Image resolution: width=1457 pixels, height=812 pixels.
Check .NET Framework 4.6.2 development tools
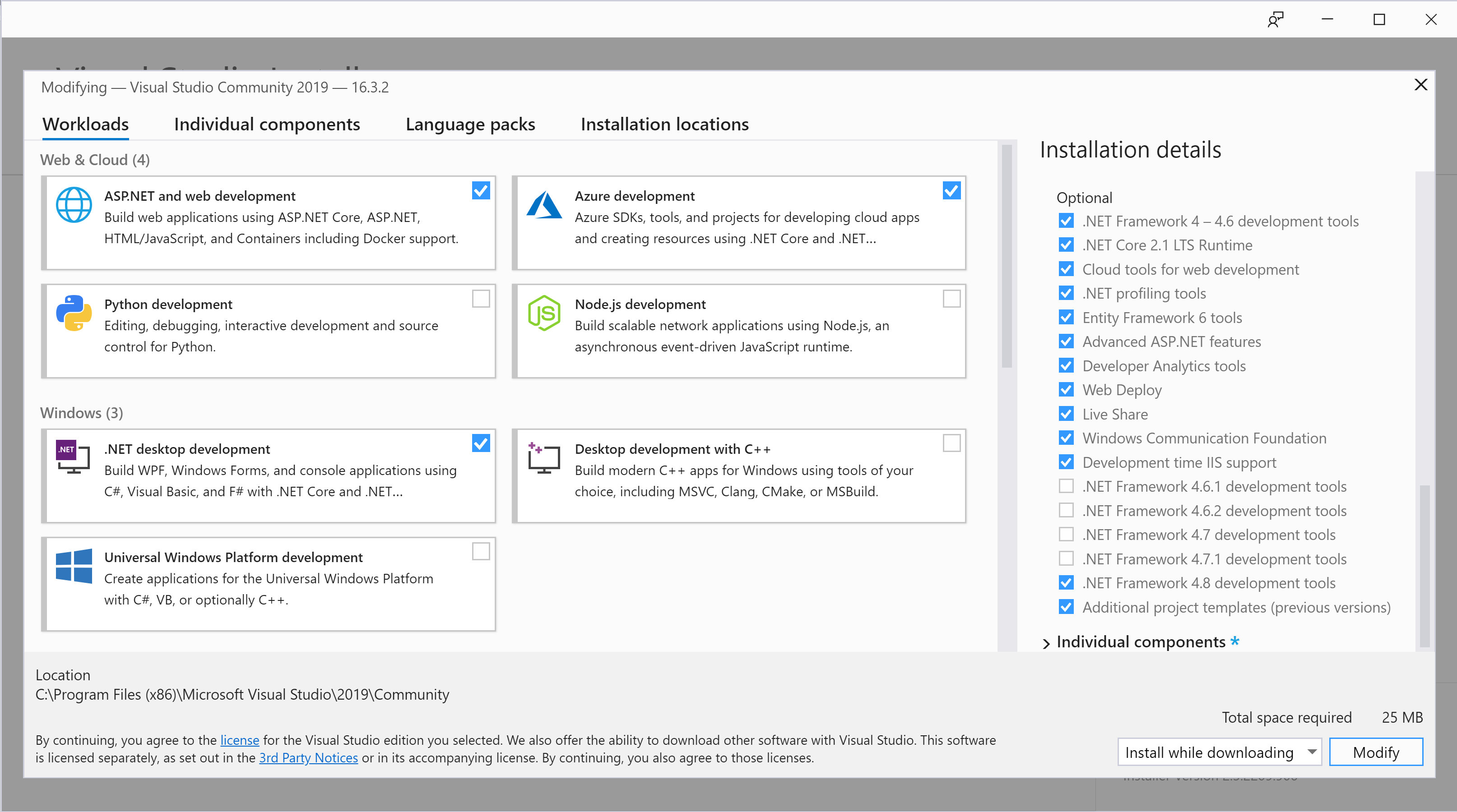coord(1066,511)
